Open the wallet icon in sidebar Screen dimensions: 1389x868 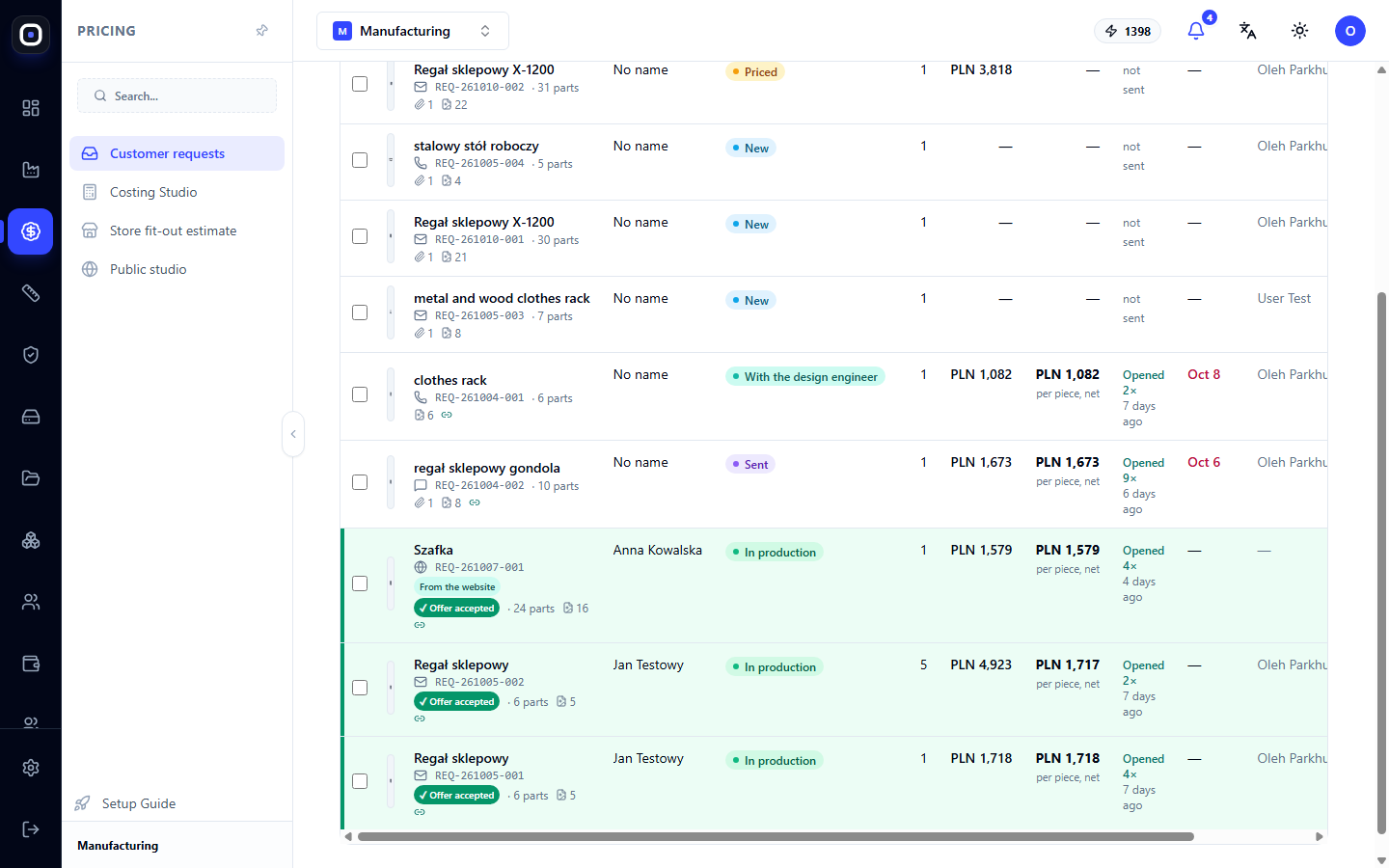point(31,664)
